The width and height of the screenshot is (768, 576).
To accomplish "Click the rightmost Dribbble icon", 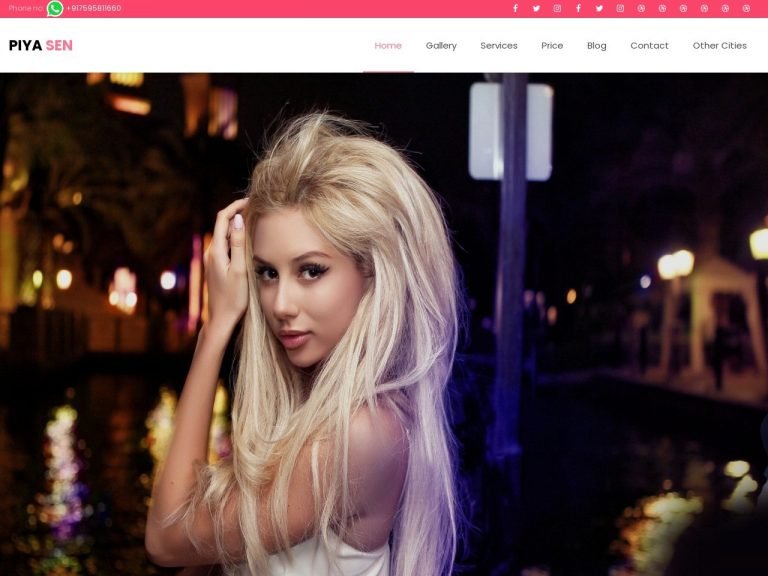I will click(x=746, y=8).
